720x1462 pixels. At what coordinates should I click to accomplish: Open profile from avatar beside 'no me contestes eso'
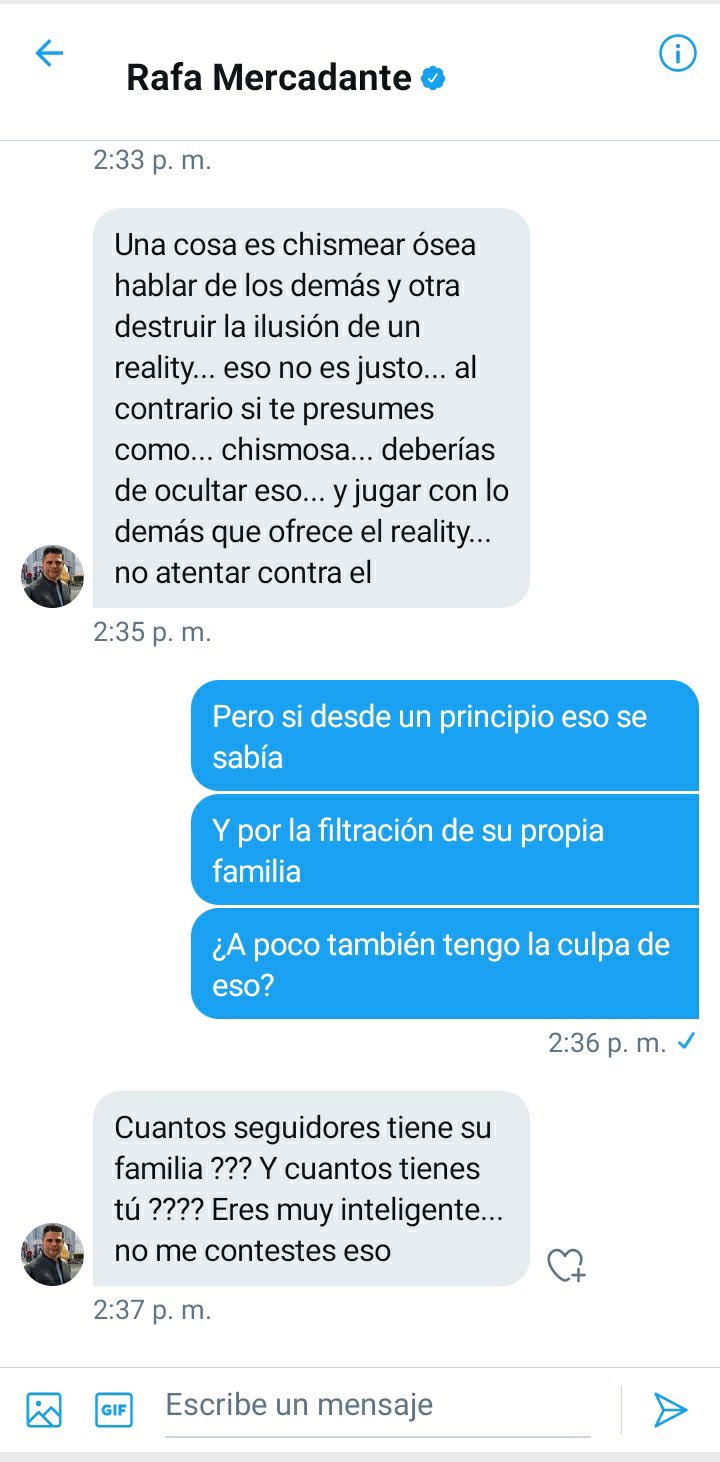pos(52,1254)
